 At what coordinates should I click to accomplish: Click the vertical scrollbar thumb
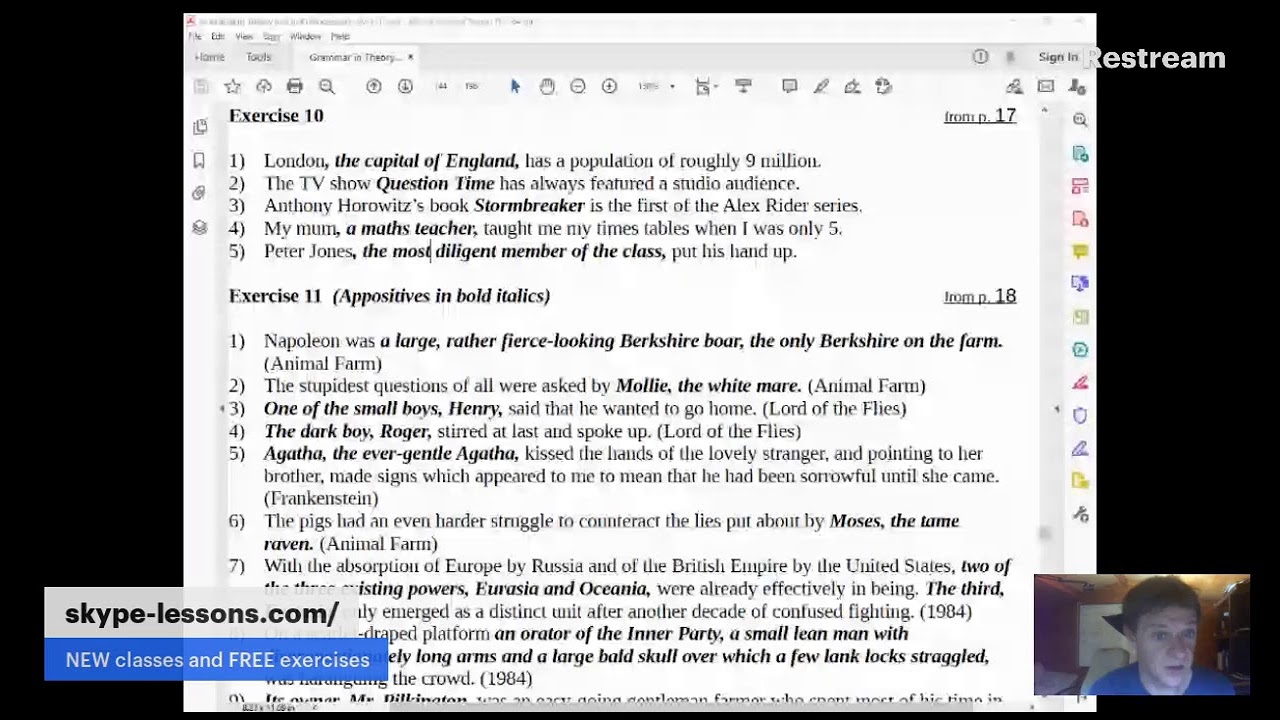[1044, 534]
